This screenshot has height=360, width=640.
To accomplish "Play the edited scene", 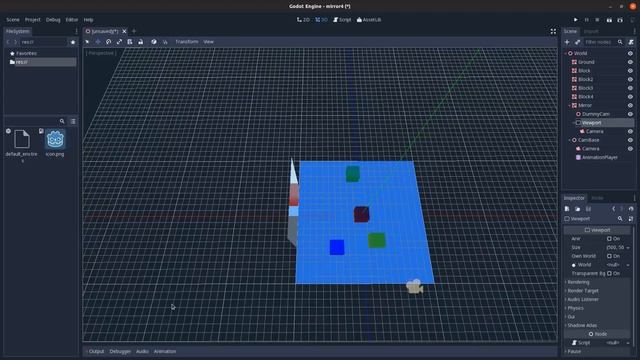I will 609,20.
